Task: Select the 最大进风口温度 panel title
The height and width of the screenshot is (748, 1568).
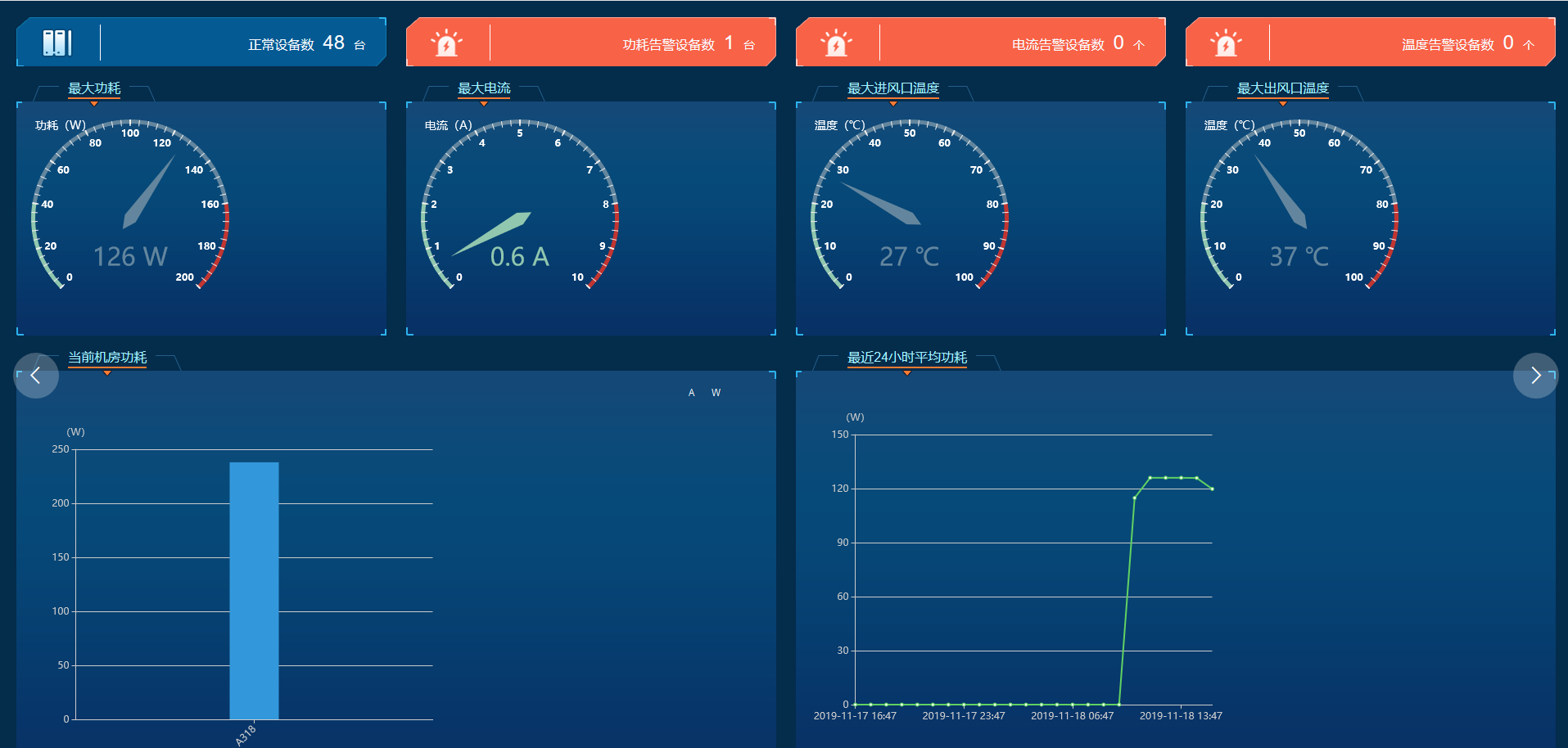Action: (x=893, y=88)
